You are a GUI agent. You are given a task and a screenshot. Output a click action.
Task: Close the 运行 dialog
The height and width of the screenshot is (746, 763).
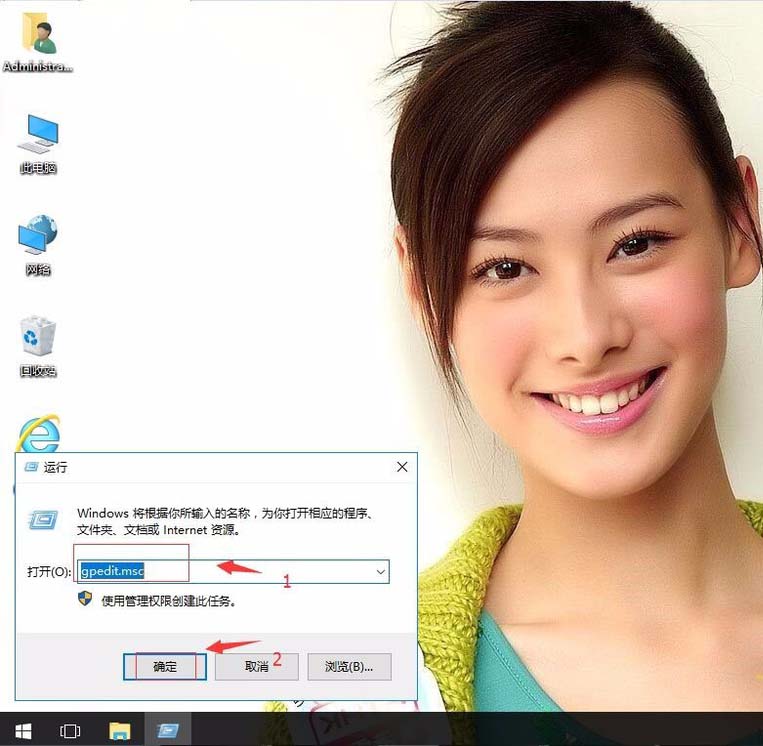402,467
